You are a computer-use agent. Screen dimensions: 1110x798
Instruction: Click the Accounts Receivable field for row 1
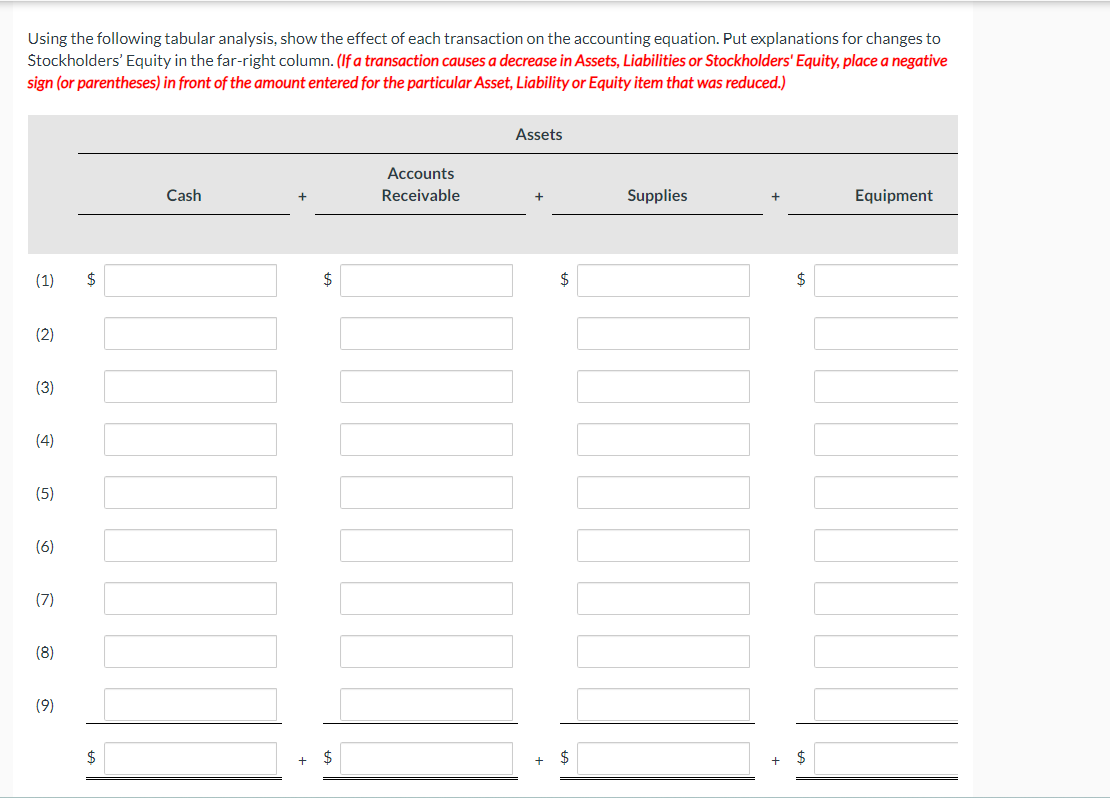coord(426,280)
